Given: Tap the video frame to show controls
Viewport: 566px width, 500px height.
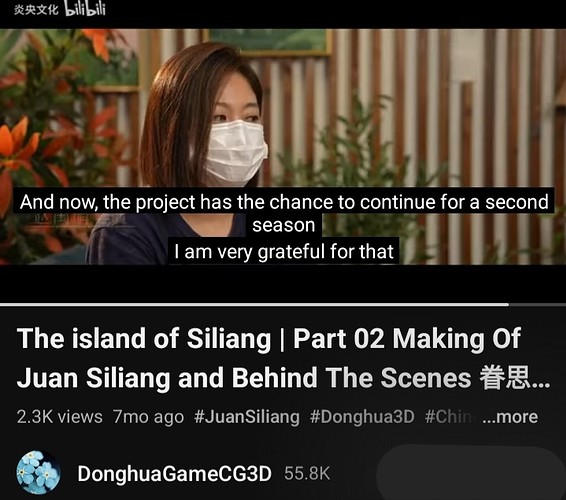Looking at the screenshot, I should [283, 108].
